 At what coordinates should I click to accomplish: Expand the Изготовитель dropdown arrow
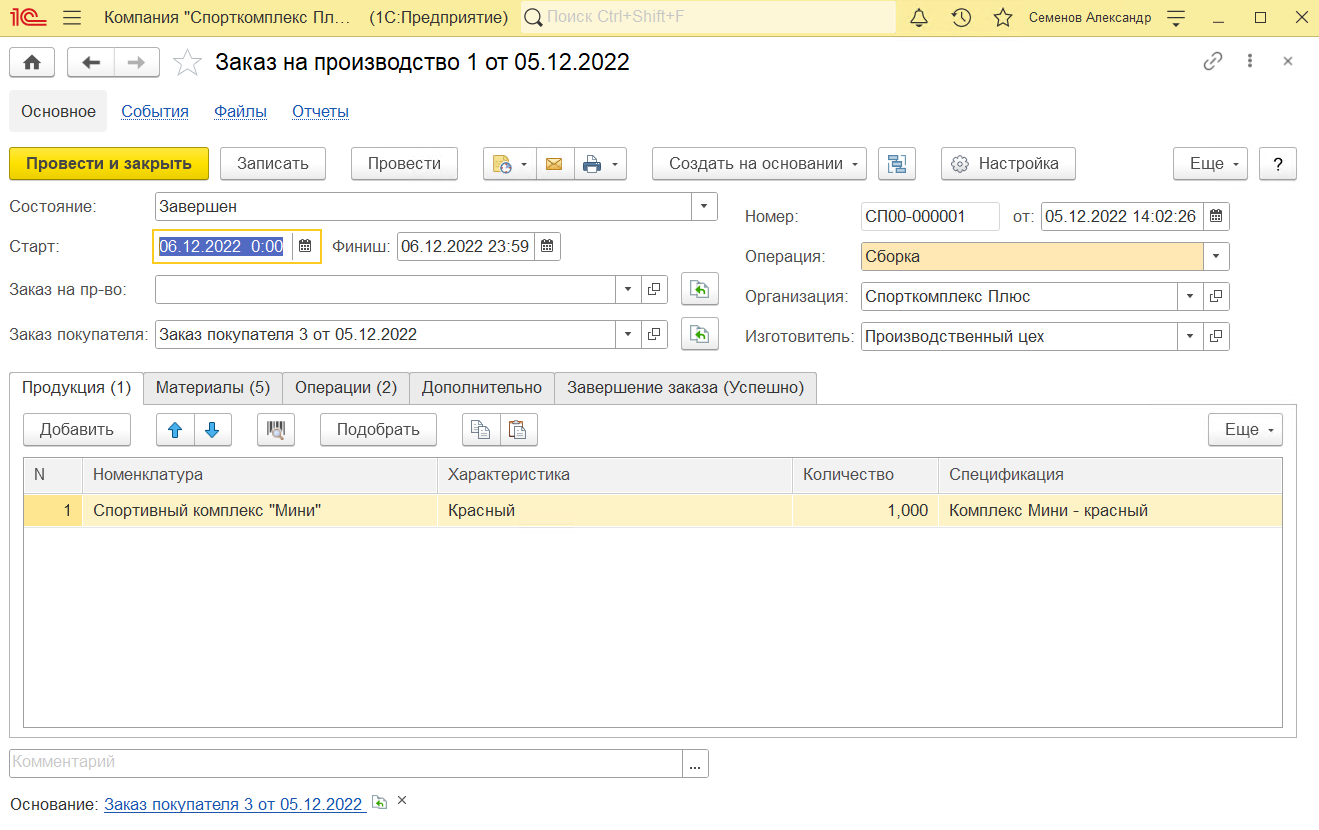tap(1190, 336)
